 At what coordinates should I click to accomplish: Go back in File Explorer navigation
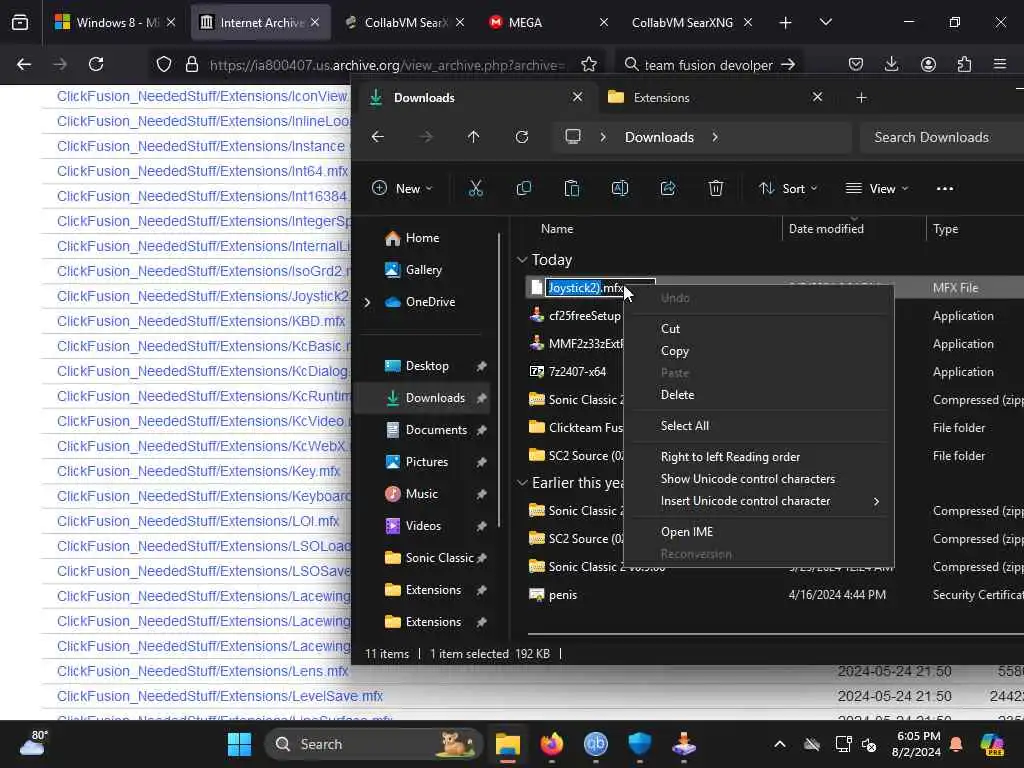(377, 136)
